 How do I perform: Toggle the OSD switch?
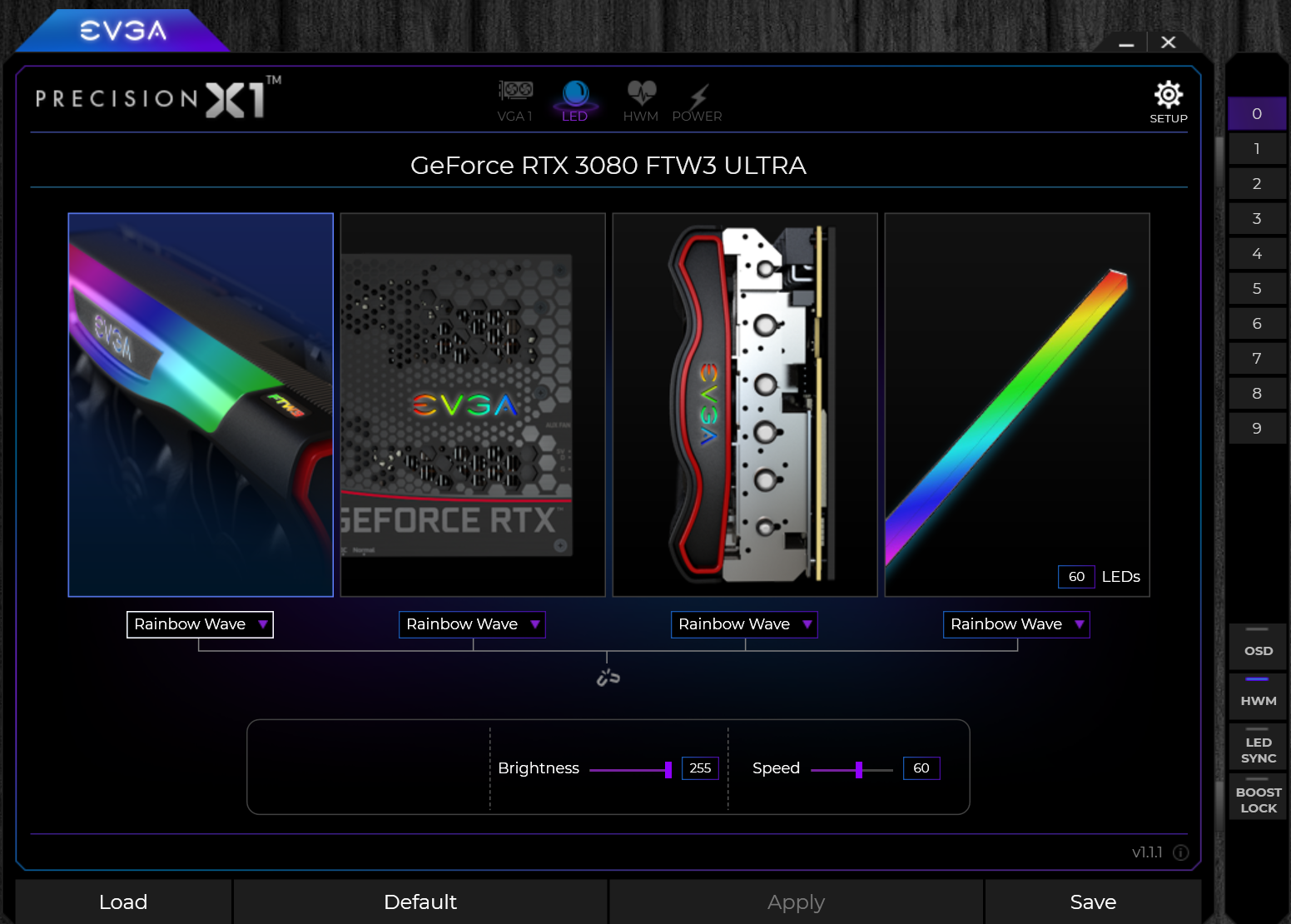(x=1258, y=647)
